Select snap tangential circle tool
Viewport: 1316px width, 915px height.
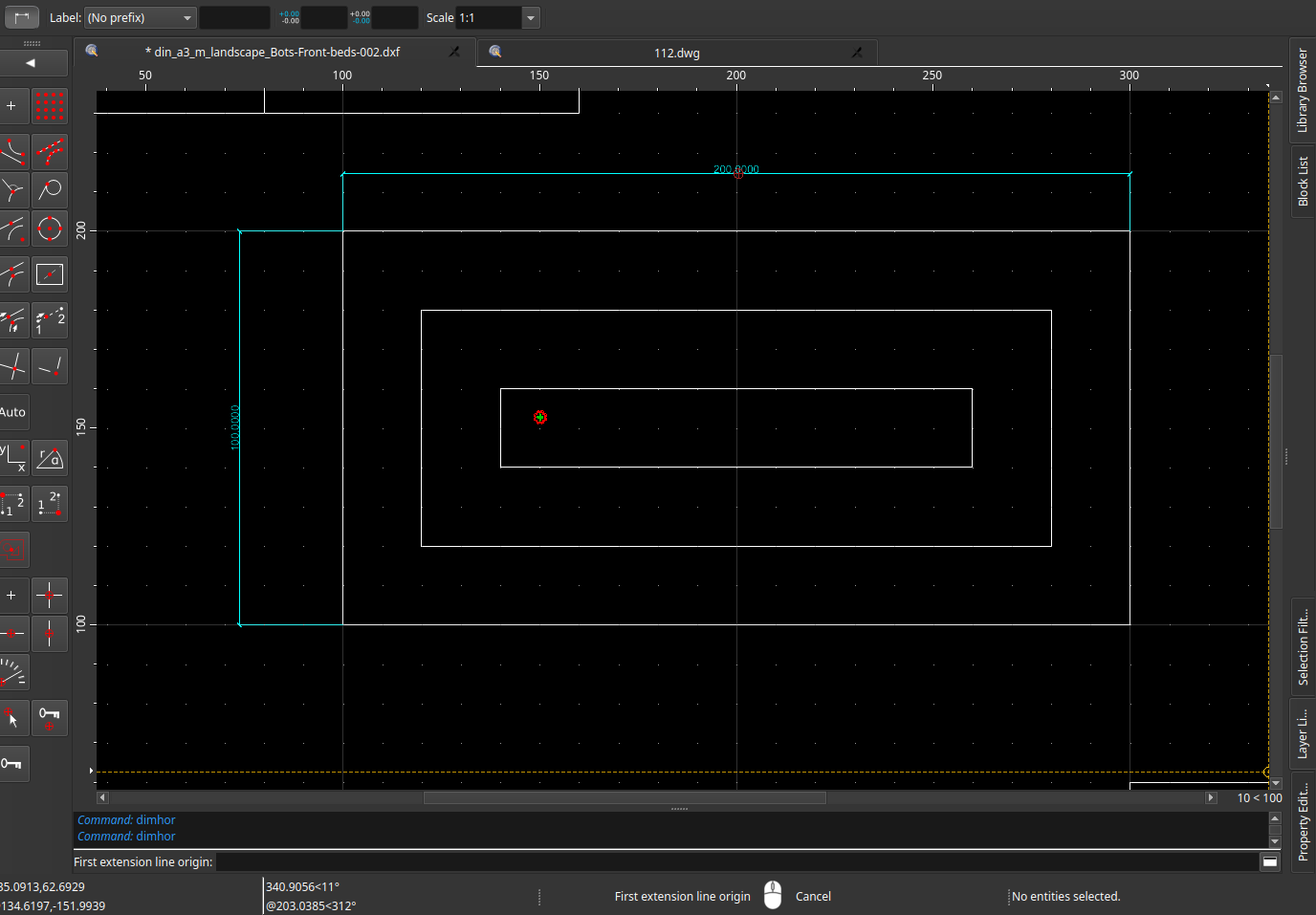pyautogui.click(x=50, y=190)
